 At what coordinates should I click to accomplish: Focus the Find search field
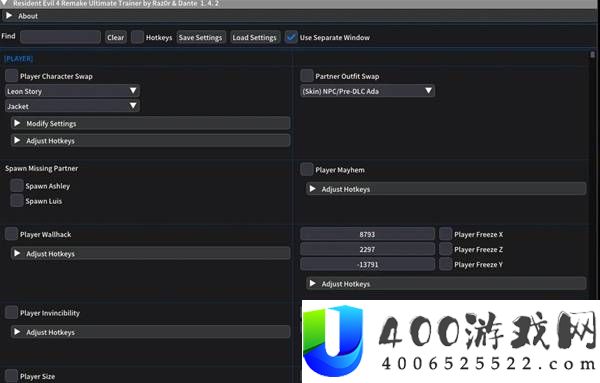pos(60,37)
